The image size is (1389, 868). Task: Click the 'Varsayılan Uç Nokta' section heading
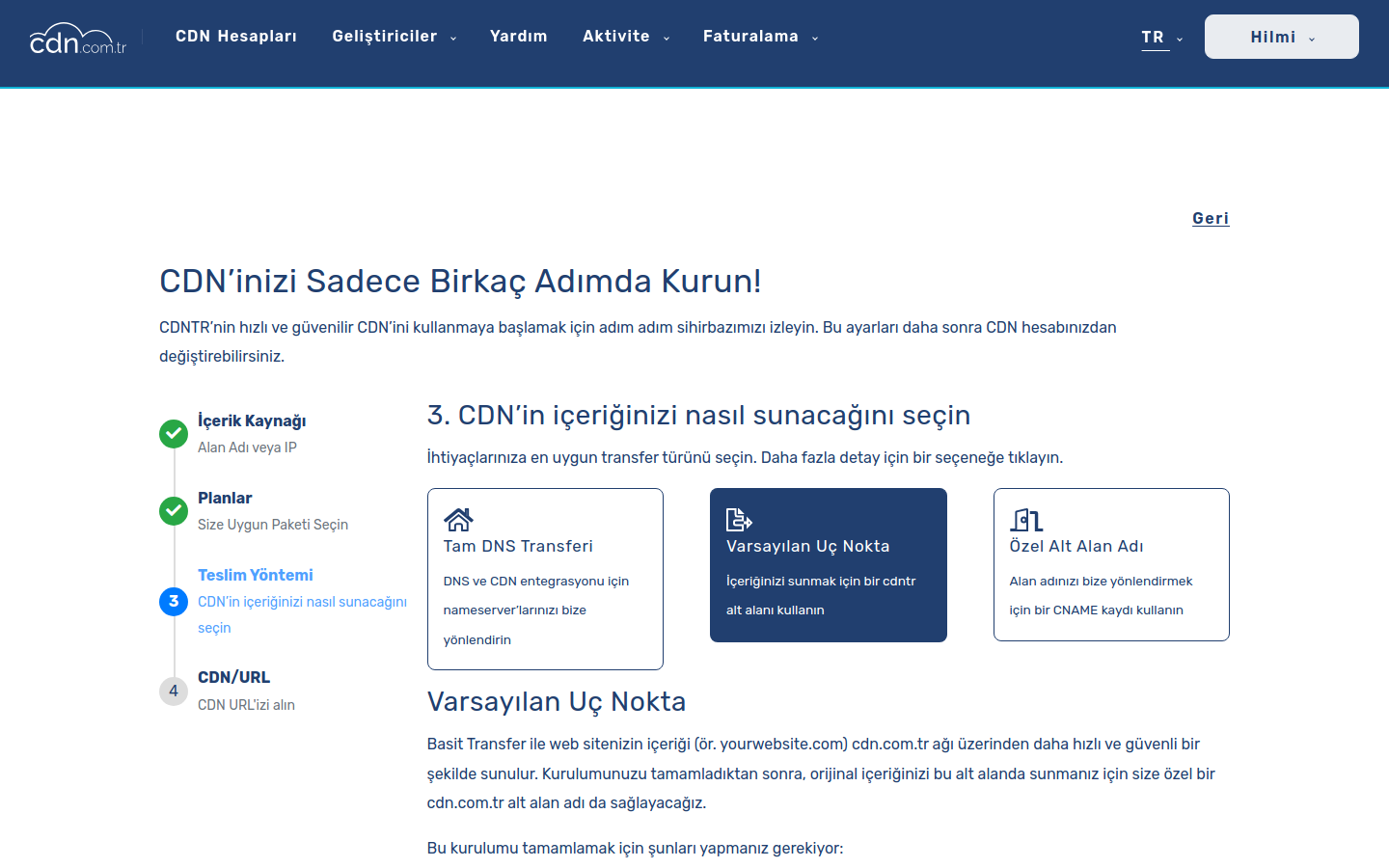pos(557,702)
